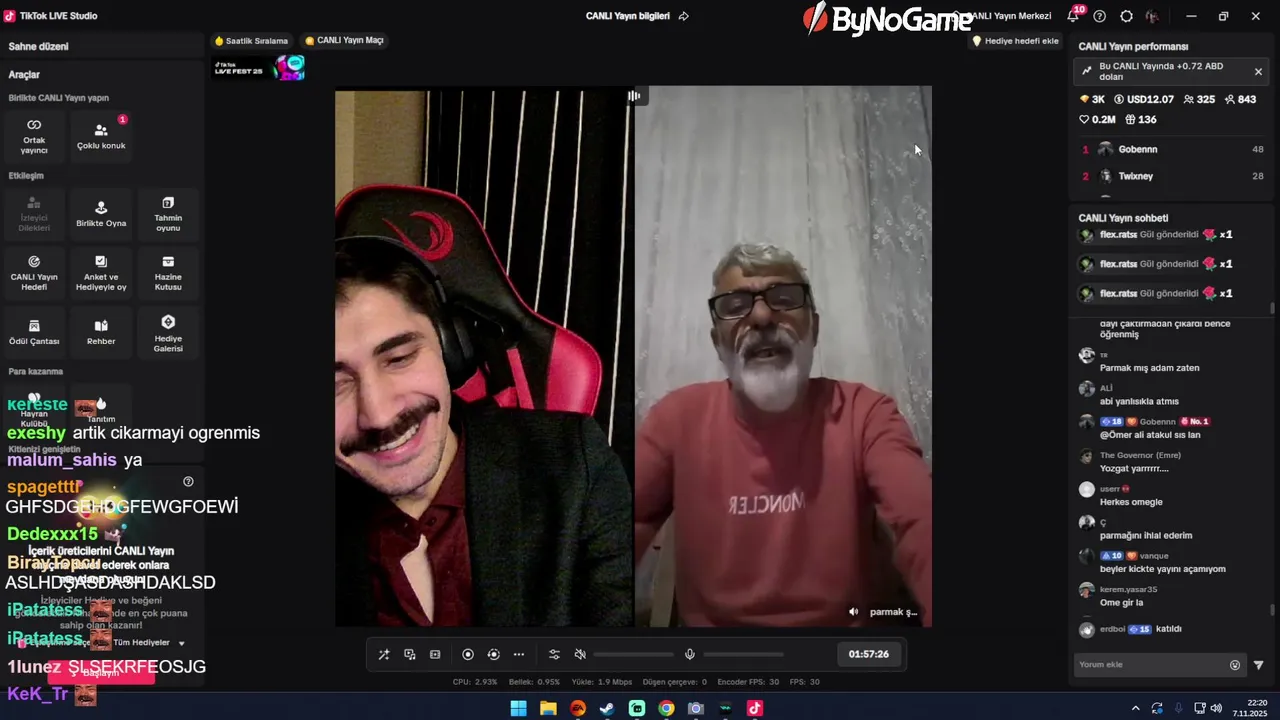
Task: Adjust the speaker volume slider
Action: (x=633, y=654)
